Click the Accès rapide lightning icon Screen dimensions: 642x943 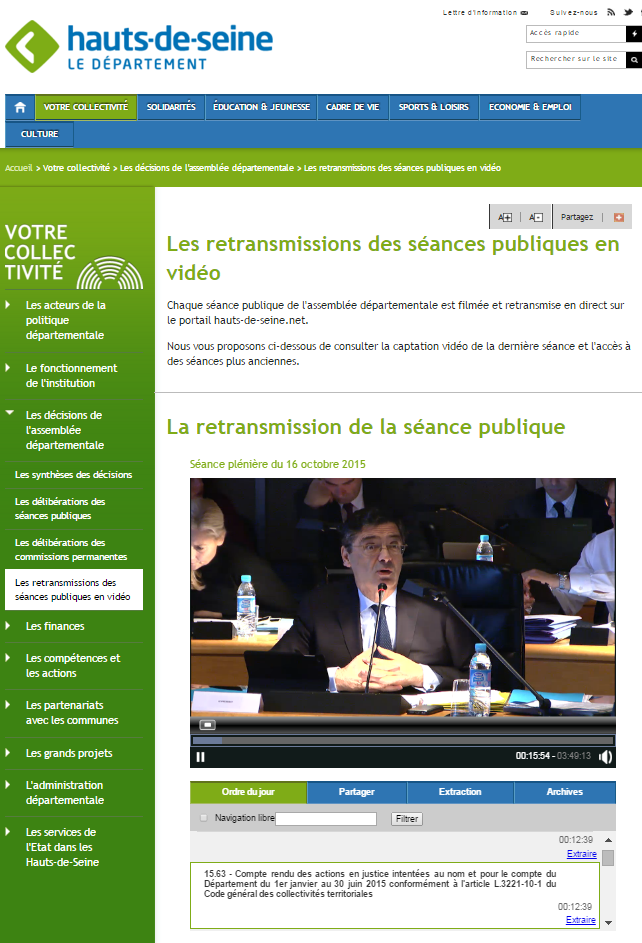(634, 33)
